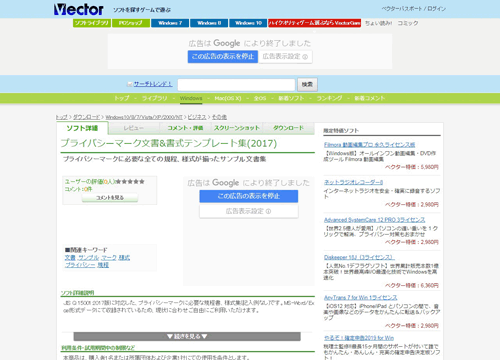Screen dimensions: 500x360
Task: Open 広告表示設定 in the ad beside user rating
Action: 249,211
